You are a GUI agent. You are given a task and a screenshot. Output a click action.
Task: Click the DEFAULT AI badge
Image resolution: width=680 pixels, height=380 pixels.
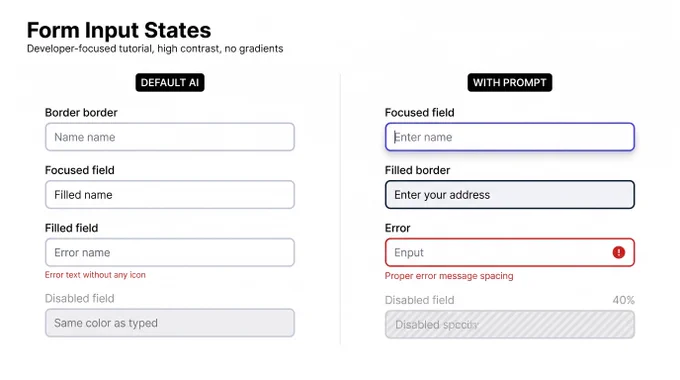pos(170,82)
